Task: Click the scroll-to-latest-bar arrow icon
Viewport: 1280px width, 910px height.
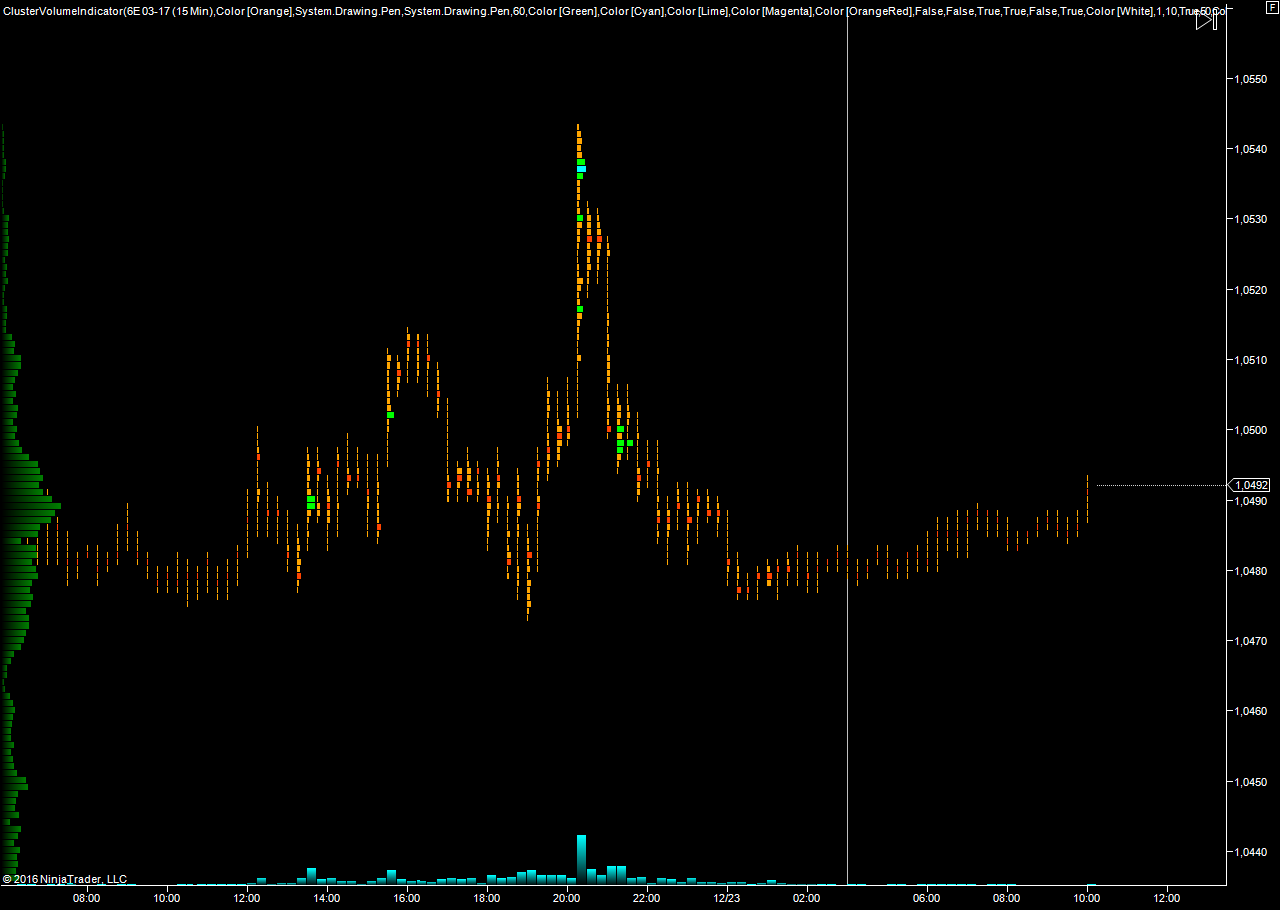Action: 1204,19
